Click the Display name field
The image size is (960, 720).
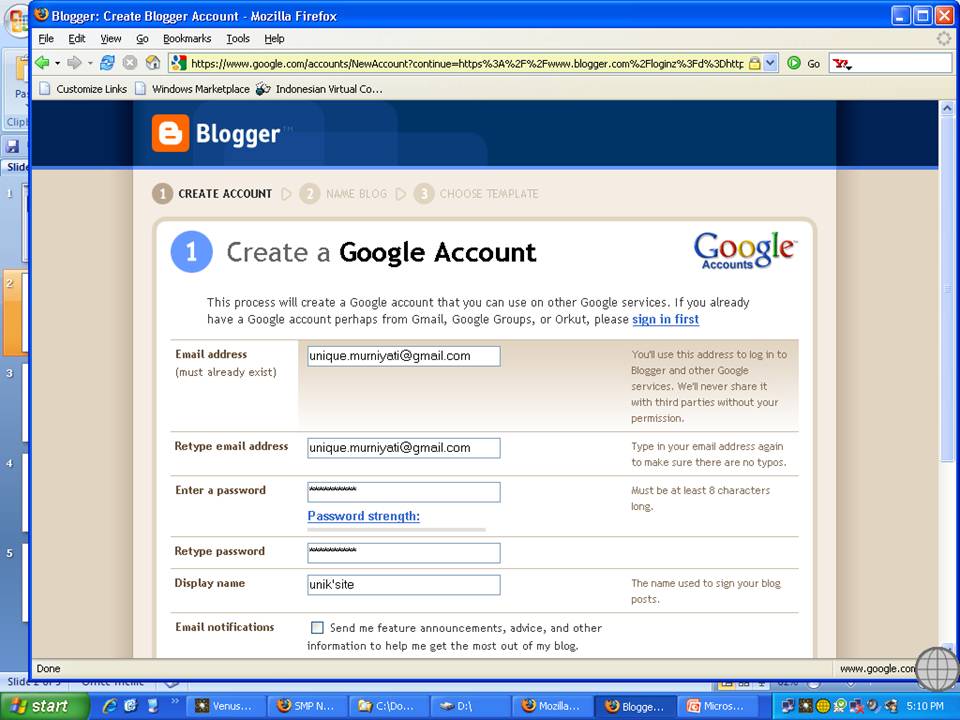coord(403,585)
